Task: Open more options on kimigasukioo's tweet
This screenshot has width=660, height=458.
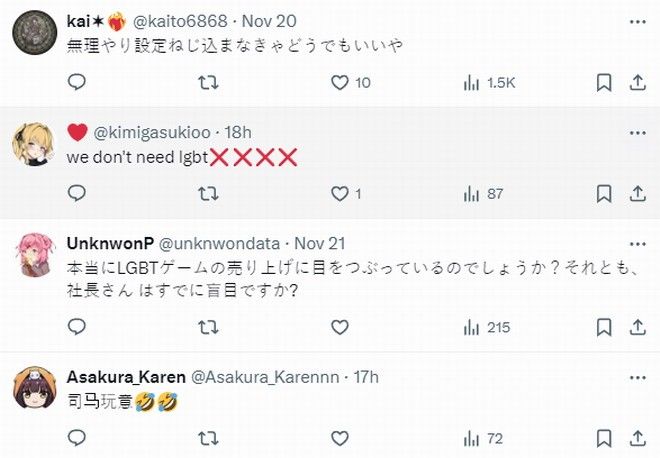Action: pos(635,131)
